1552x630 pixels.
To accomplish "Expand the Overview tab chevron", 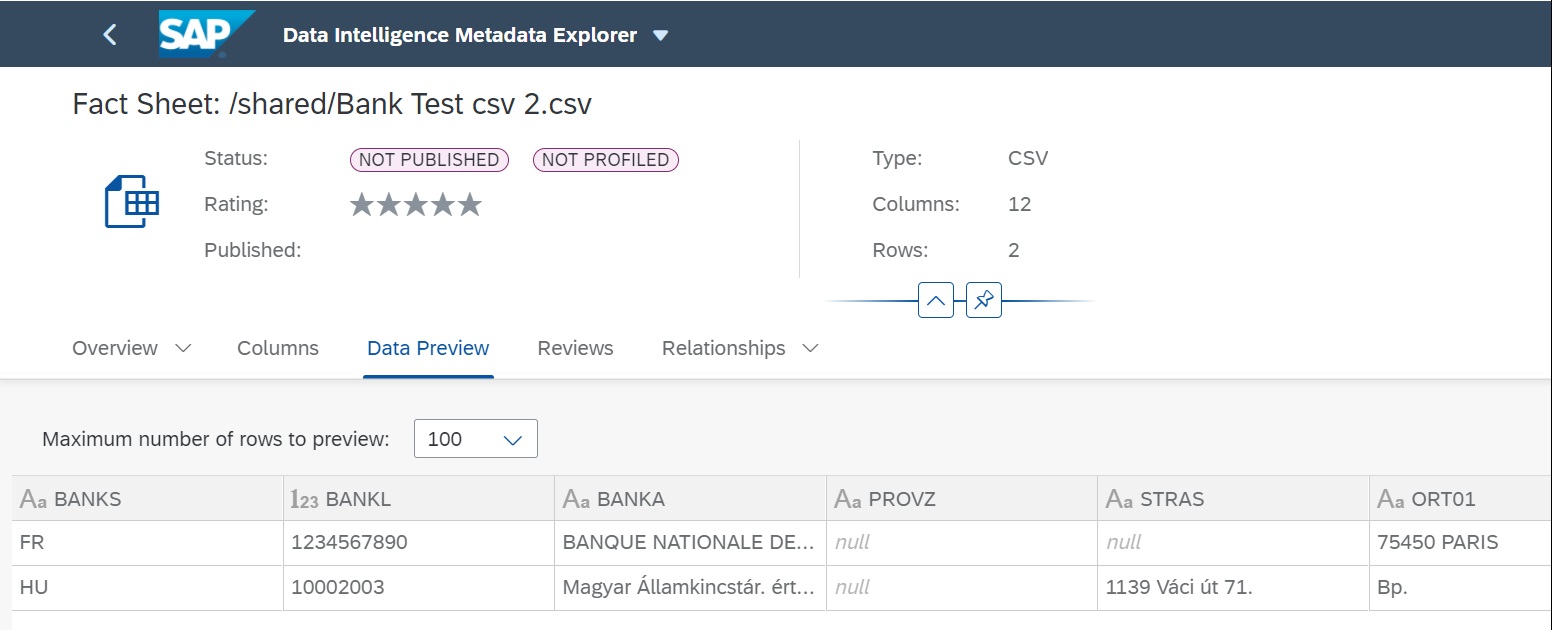I will tap(183, 348).
